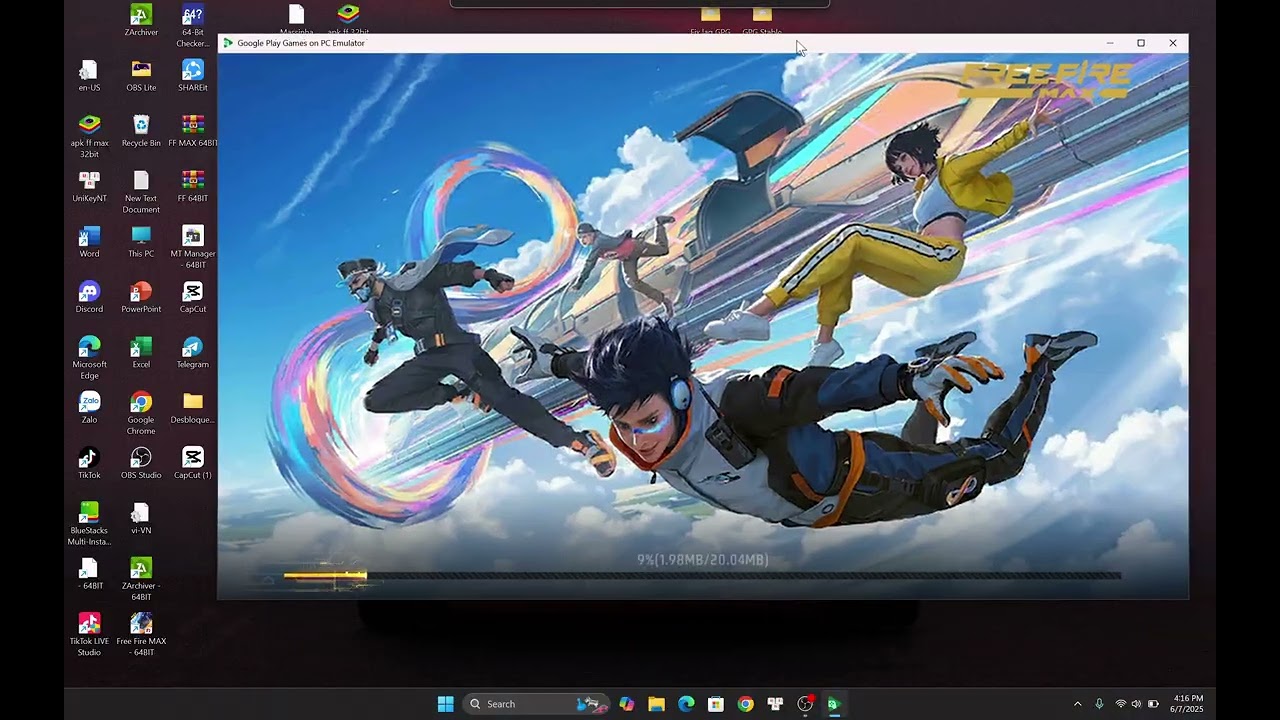Click the game download progress bar
Viewport: 1280px width, 720px height.
point(702,576)
